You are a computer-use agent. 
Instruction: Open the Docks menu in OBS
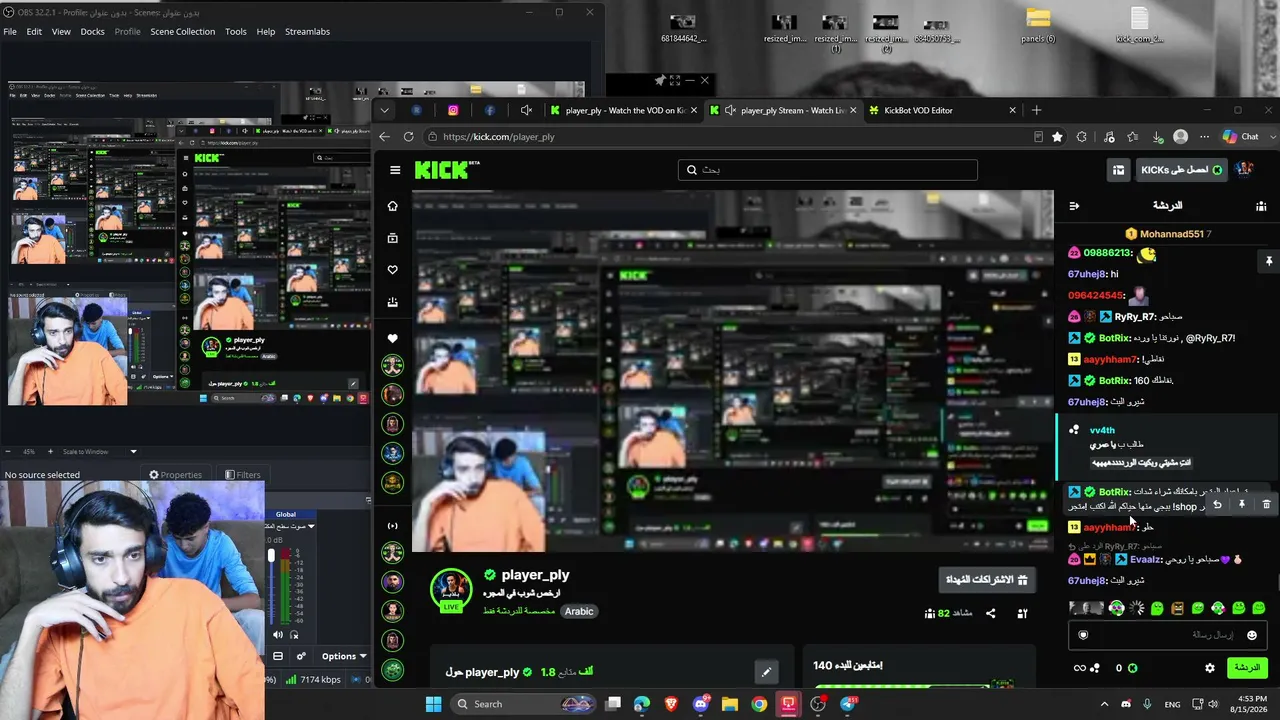(92, 32)
